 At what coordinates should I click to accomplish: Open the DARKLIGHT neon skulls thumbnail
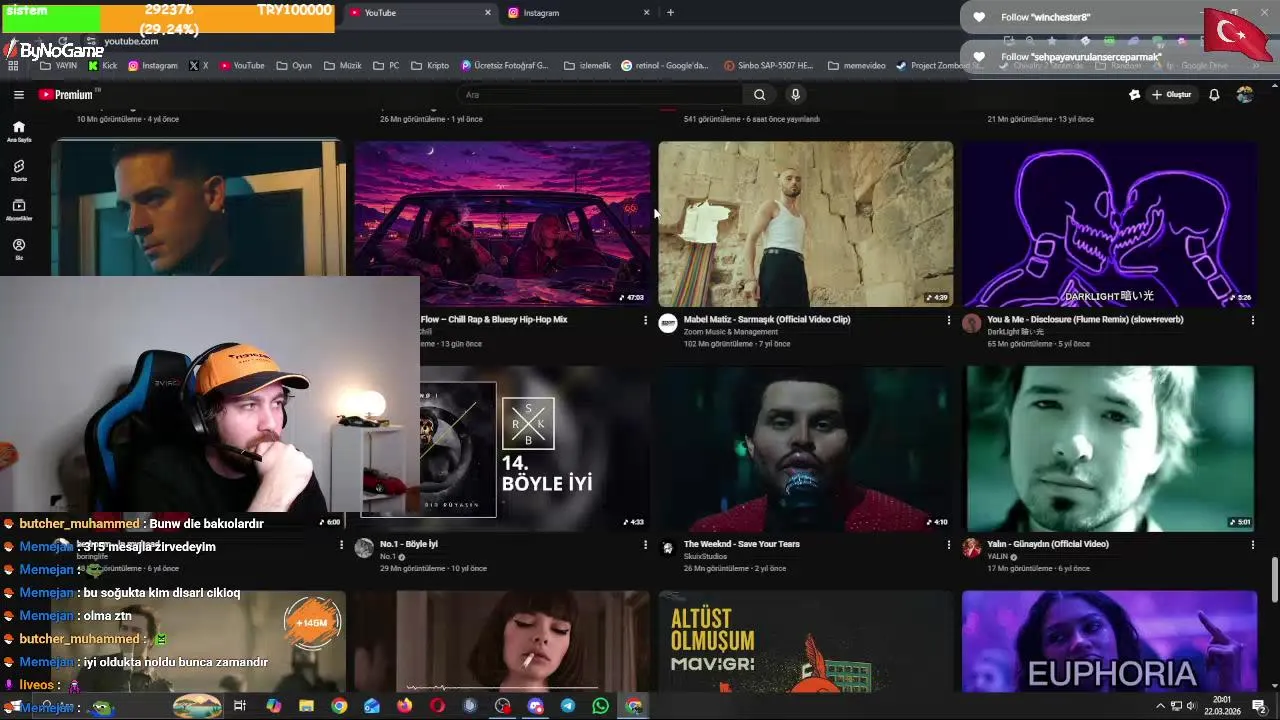point(1110,224)
